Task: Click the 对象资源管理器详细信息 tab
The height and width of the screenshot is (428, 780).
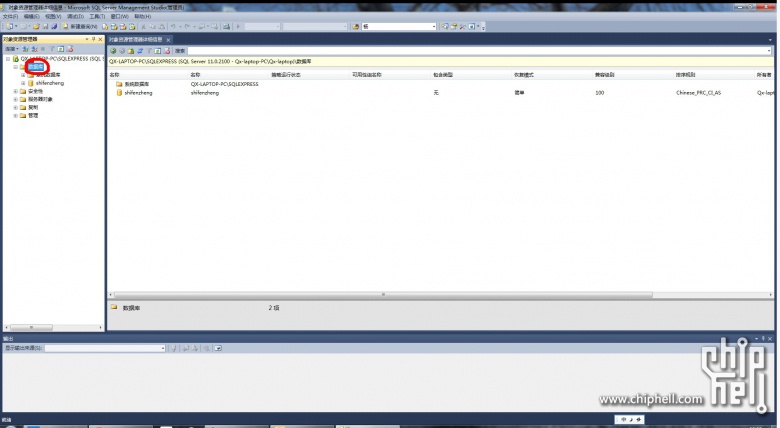Action: point(136,39)
